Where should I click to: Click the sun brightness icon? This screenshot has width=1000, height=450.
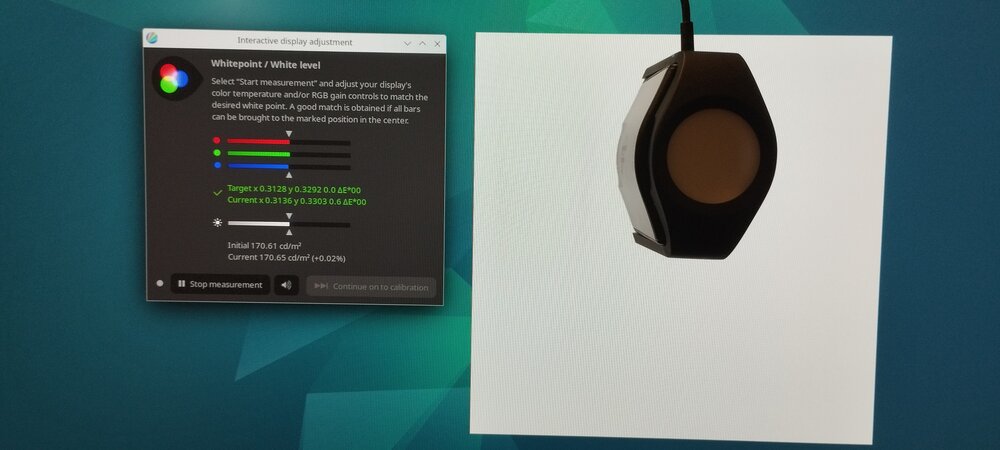pos(218,223)
